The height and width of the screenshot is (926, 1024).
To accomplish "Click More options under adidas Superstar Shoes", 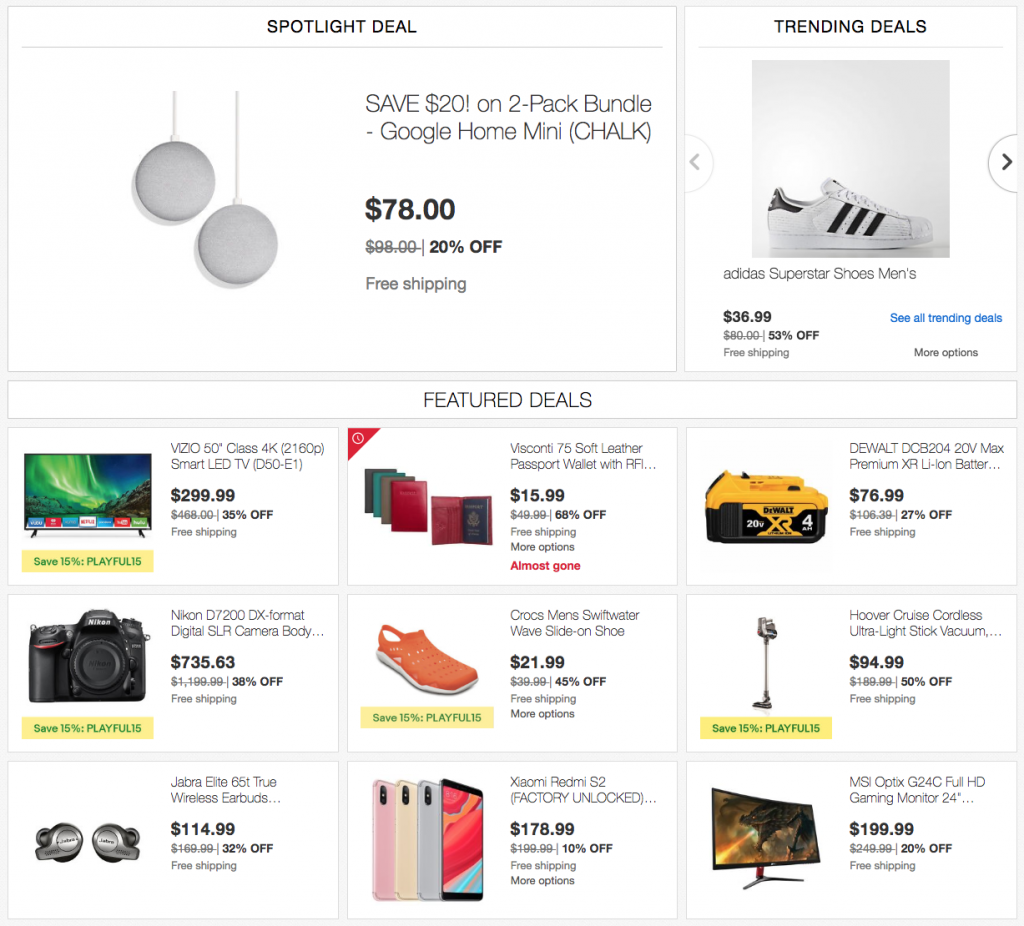I will pyautogui.click(x=945, y=352).
